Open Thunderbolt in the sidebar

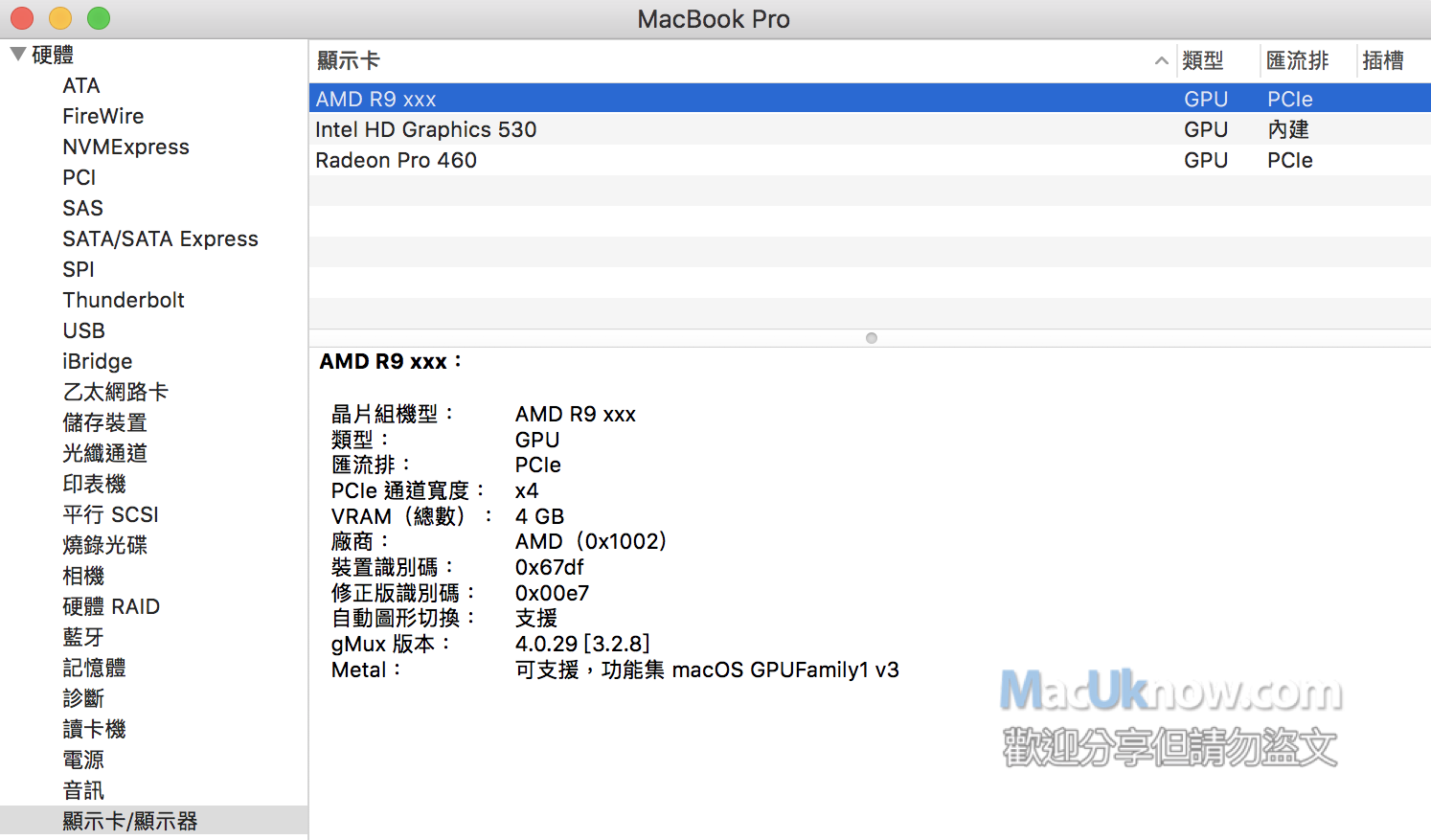pos(124,301)
